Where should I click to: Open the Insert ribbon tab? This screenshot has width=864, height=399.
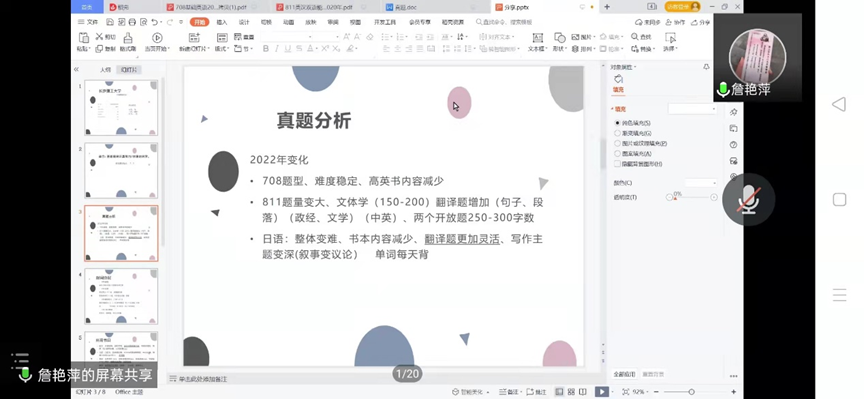222,22
